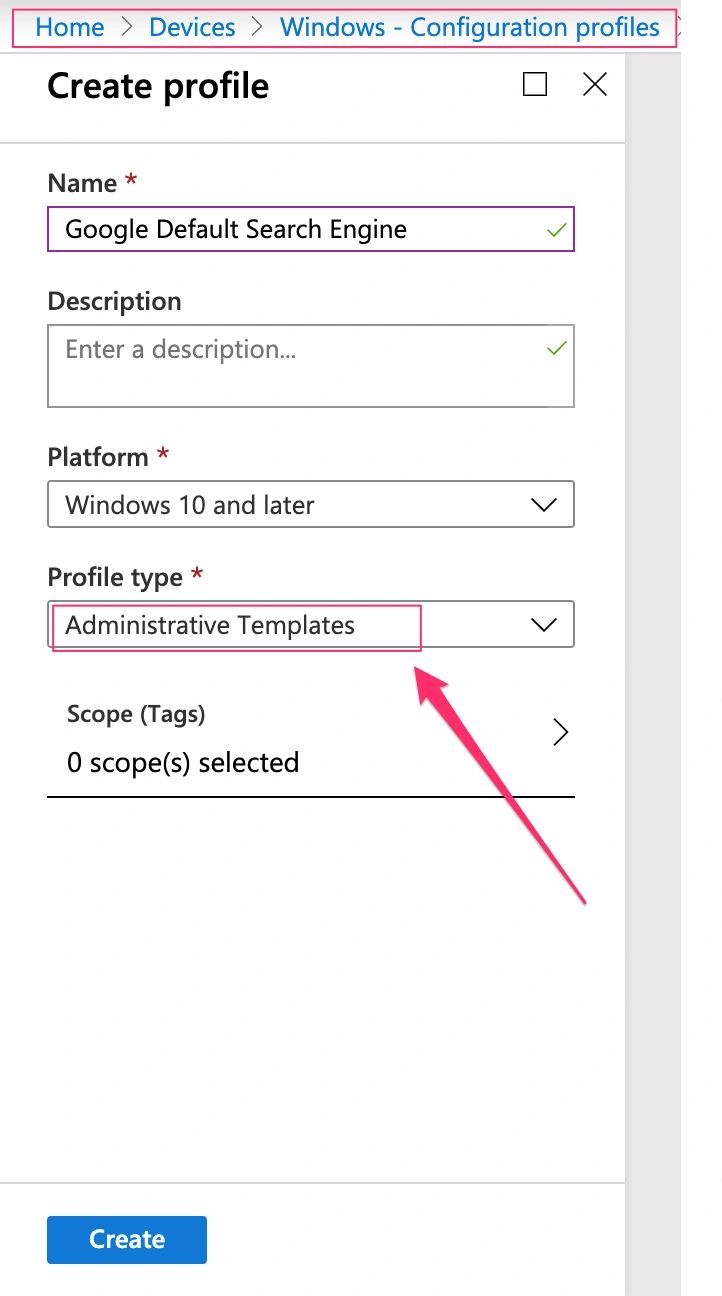
Task: Click breadcrumb separator after Home
Action: (x=126, y=27)
